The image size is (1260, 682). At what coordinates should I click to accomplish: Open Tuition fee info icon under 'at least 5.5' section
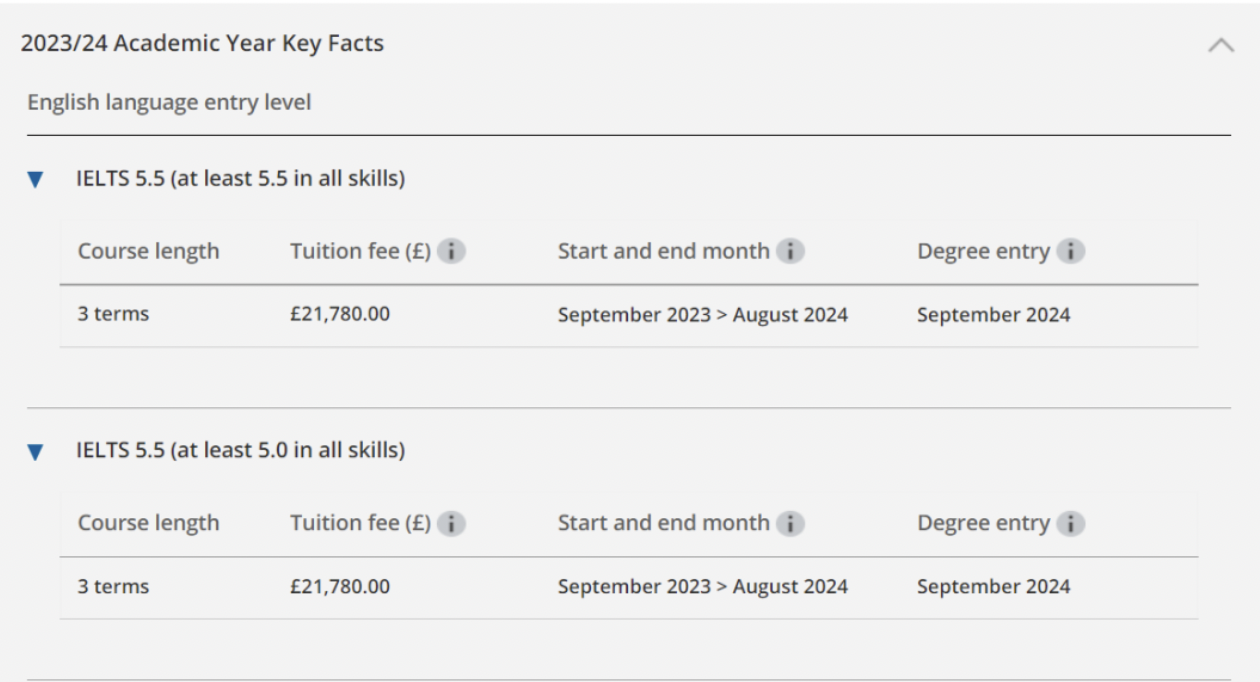tap(451, 251)
